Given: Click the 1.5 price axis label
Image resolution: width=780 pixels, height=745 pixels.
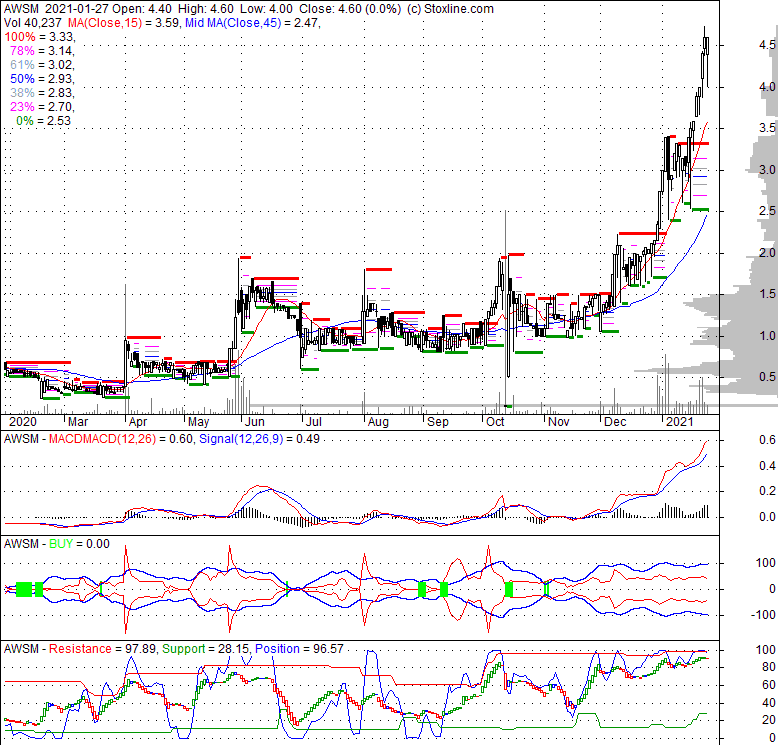Looking at the screenshot, I should pos(767,294).
